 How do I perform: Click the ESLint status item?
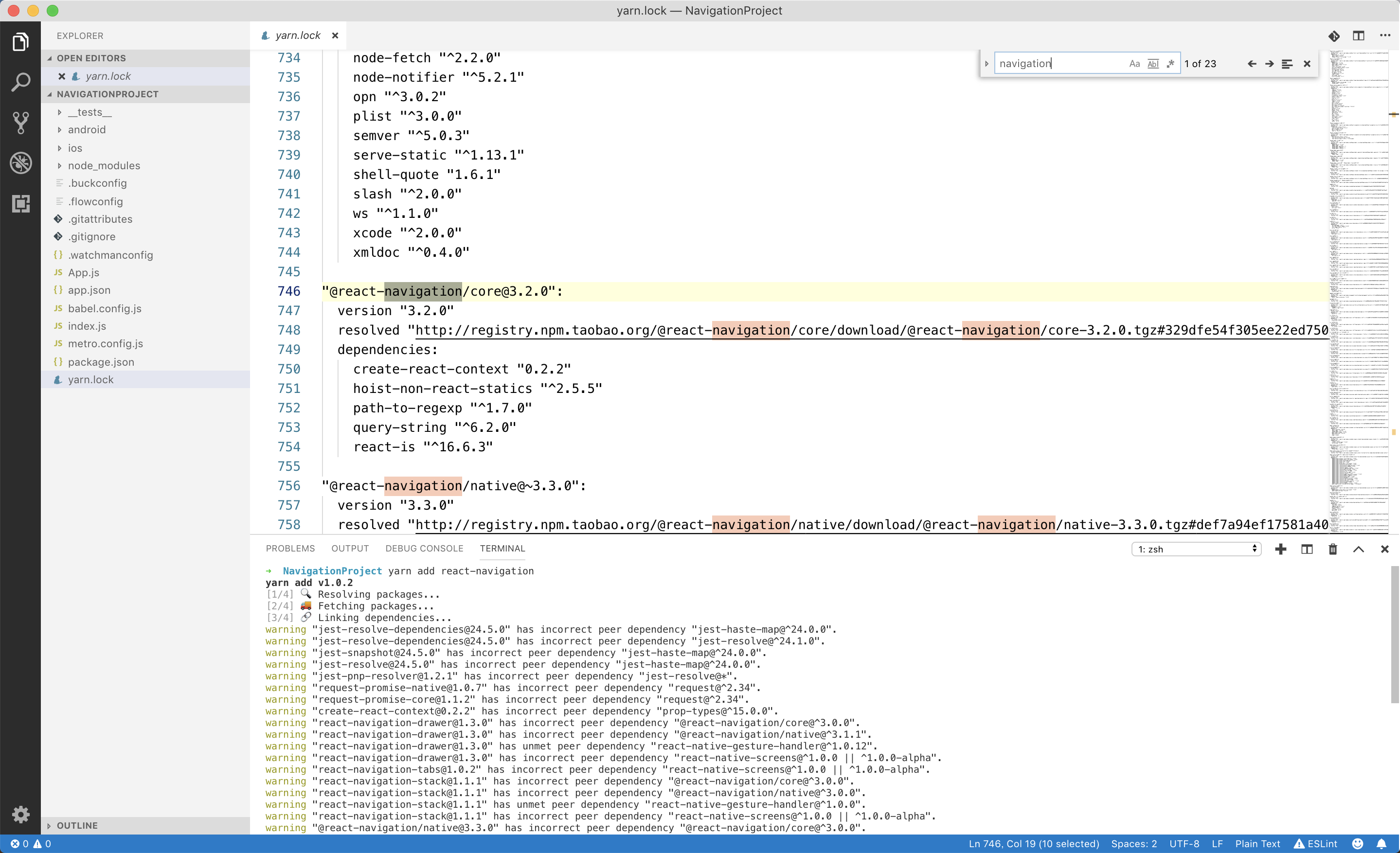click(x=1315, y=844)
